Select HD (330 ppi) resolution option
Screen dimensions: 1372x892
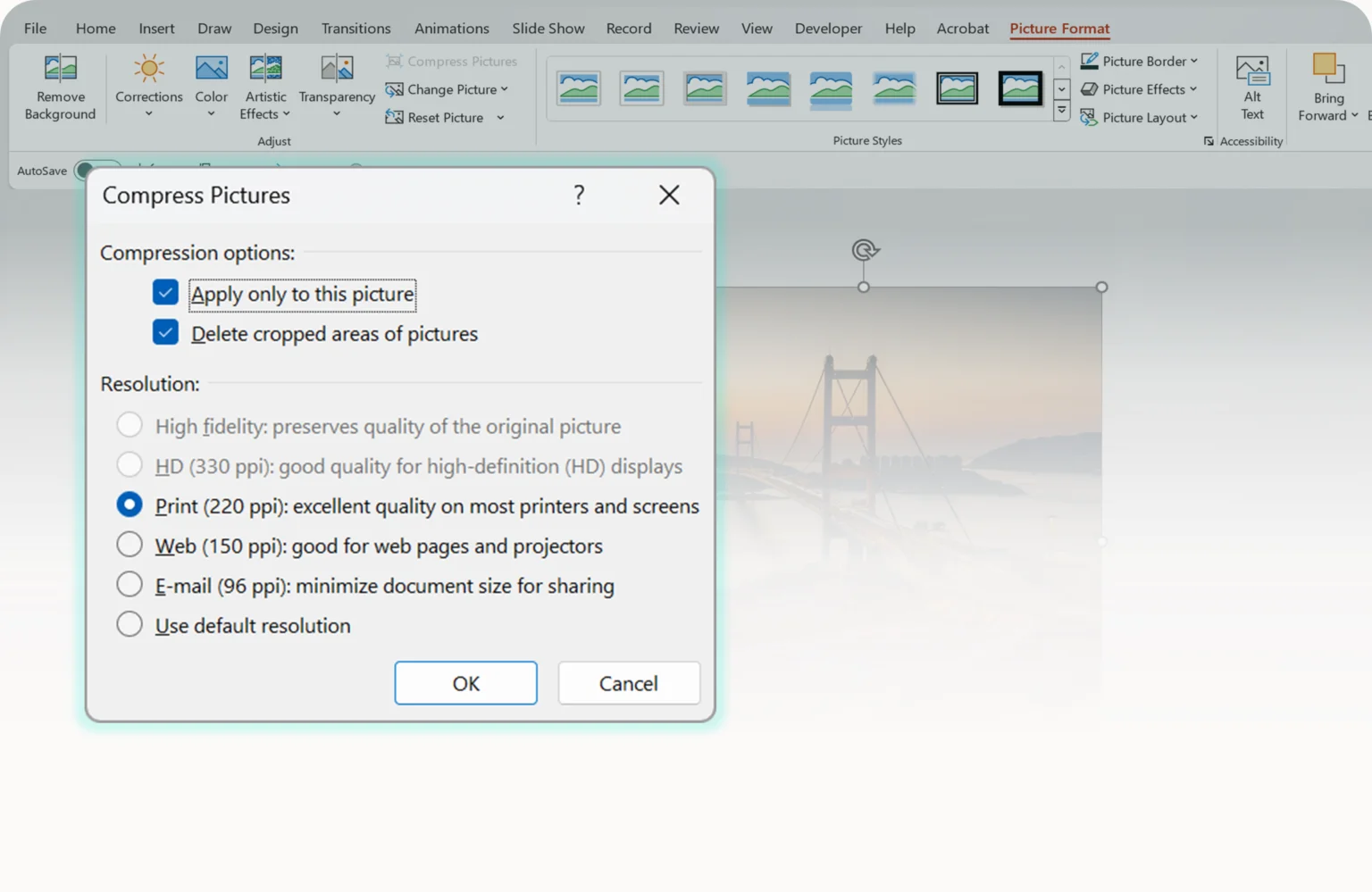click(x=130, y=464)
